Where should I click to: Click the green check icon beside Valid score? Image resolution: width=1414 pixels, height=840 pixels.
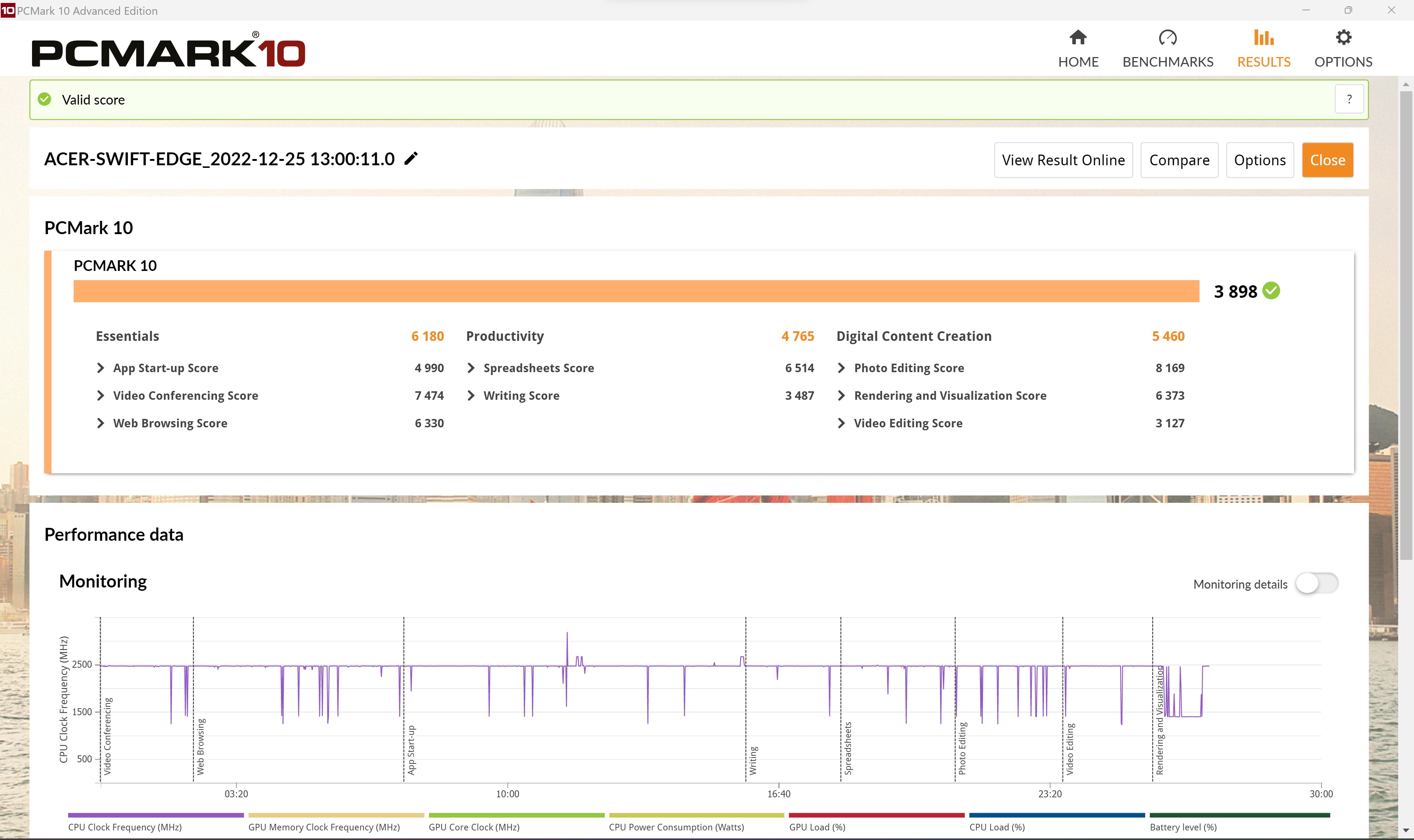[44, 100]
